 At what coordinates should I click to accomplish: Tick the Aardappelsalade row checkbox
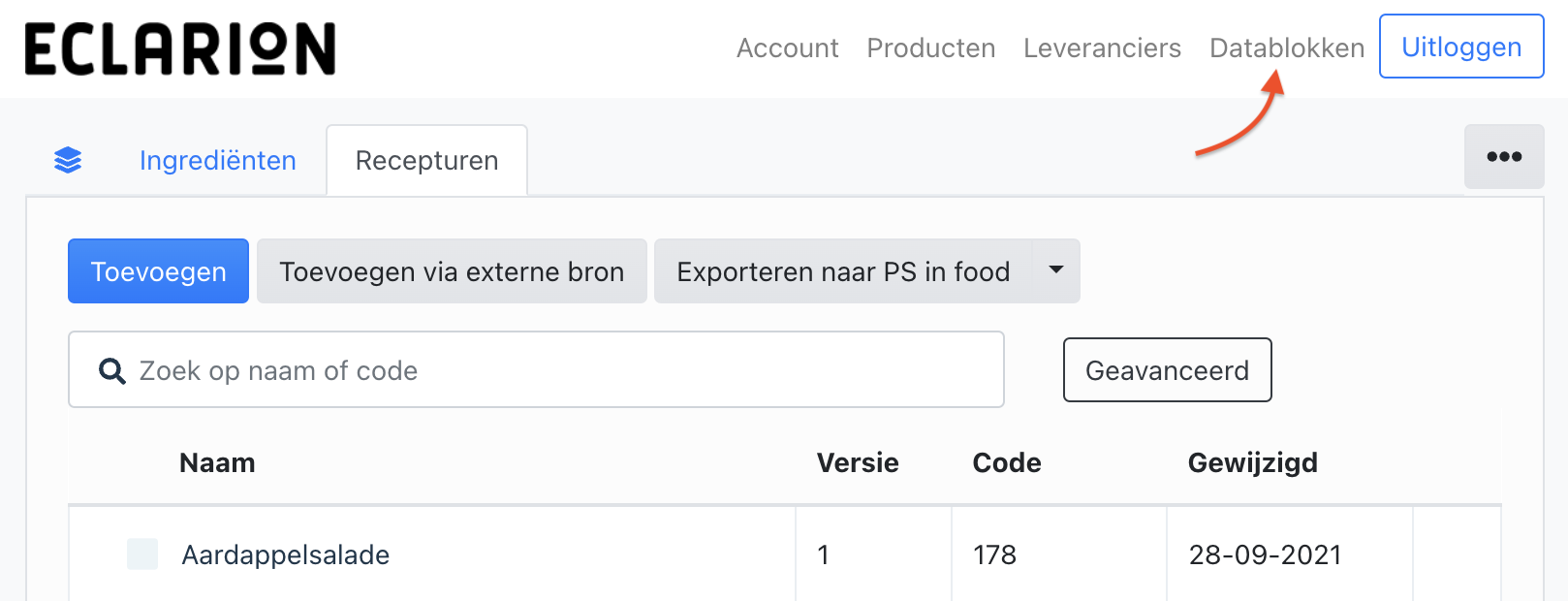(142, 554)
